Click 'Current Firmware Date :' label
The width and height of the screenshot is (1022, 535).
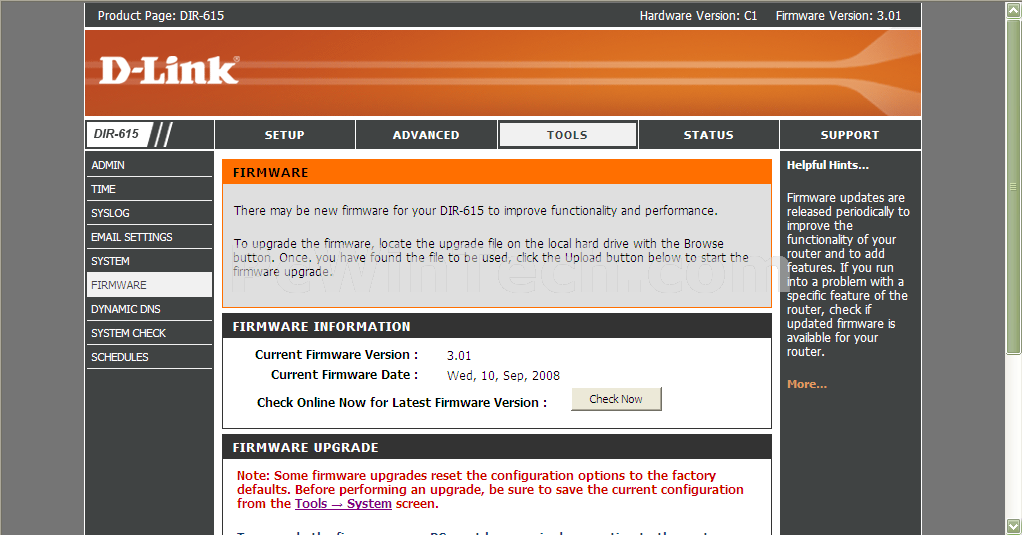point(344,375)
